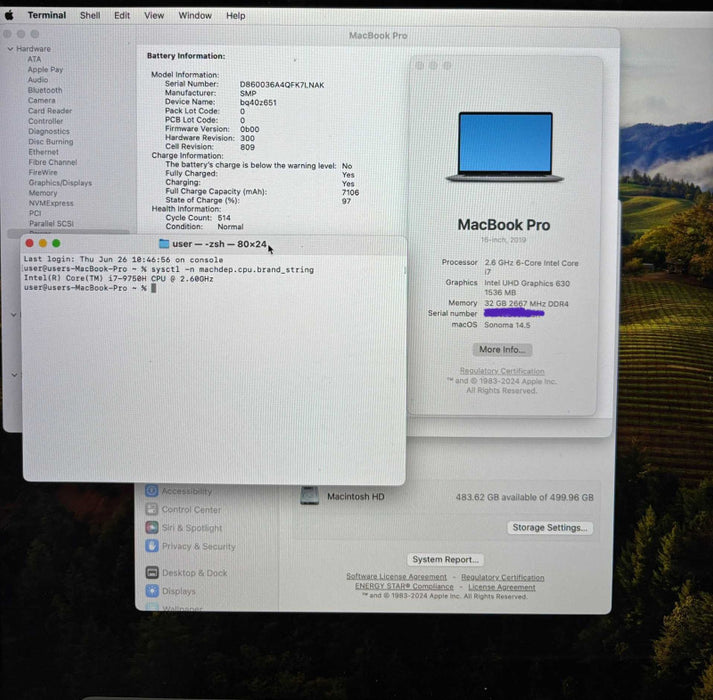
Task: Open the Software License Agreement link
Action: 397,576
